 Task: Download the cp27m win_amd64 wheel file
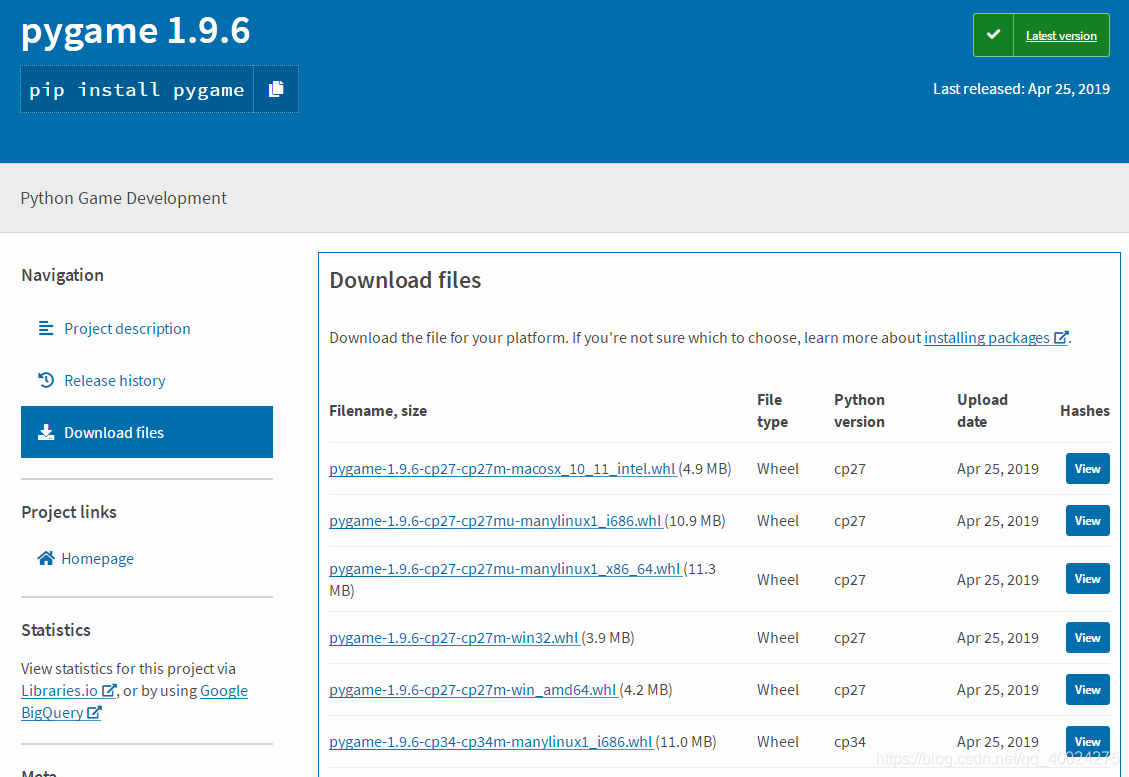[x=473, y=690]
